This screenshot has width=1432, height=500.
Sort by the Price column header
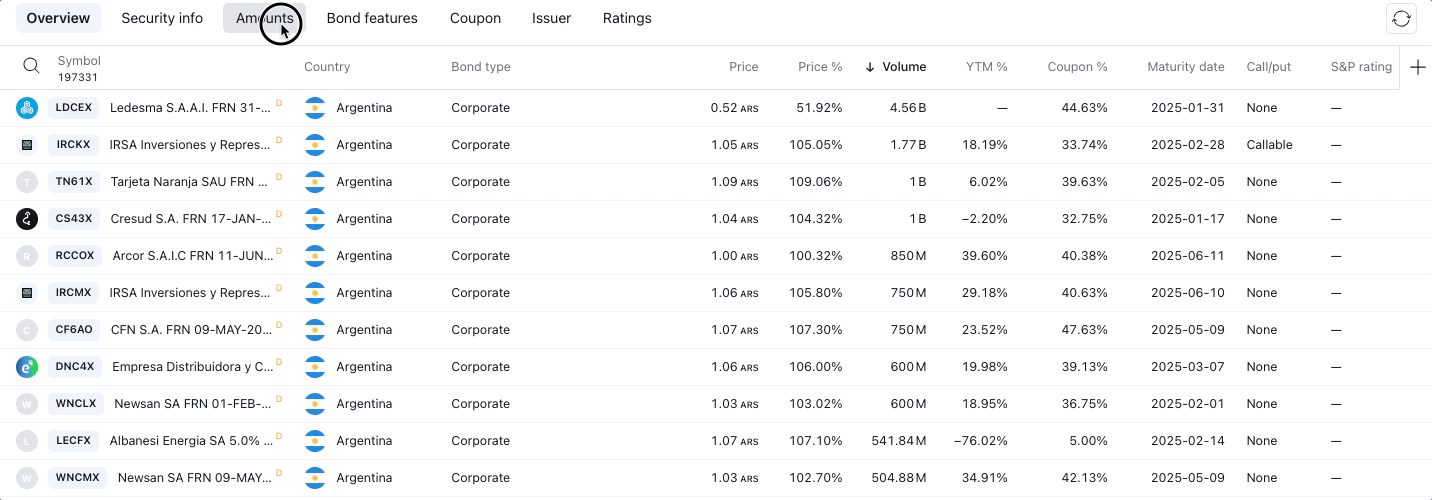pos(744,67)
